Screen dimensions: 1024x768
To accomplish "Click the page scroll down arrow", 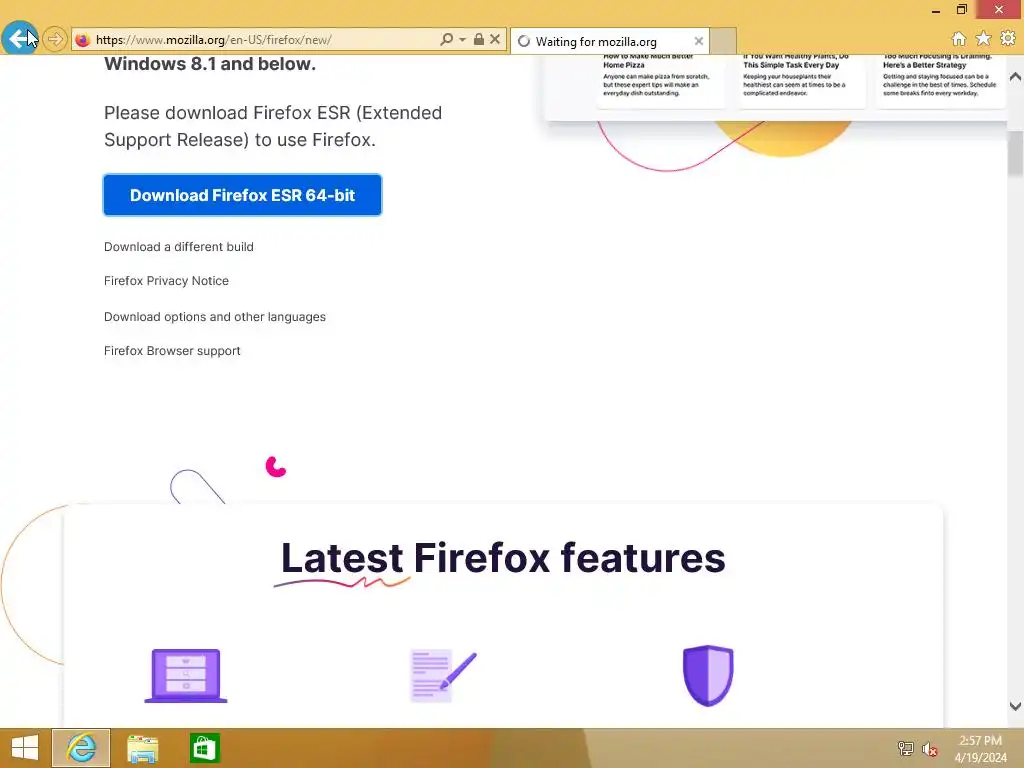I will [x=1016, y=706].
